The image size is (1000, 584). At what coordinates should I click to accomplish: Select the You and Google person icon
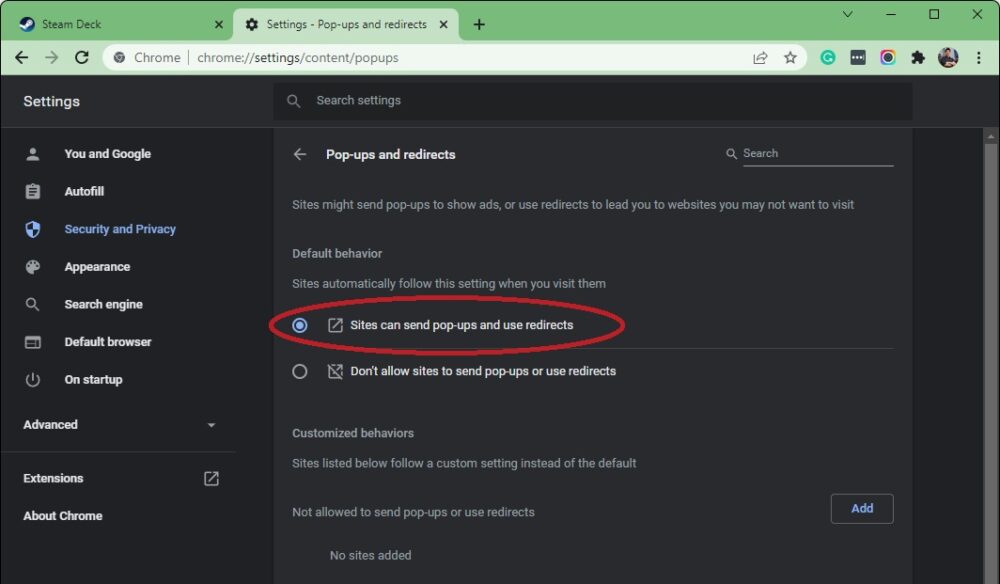[x=33, y=153]
